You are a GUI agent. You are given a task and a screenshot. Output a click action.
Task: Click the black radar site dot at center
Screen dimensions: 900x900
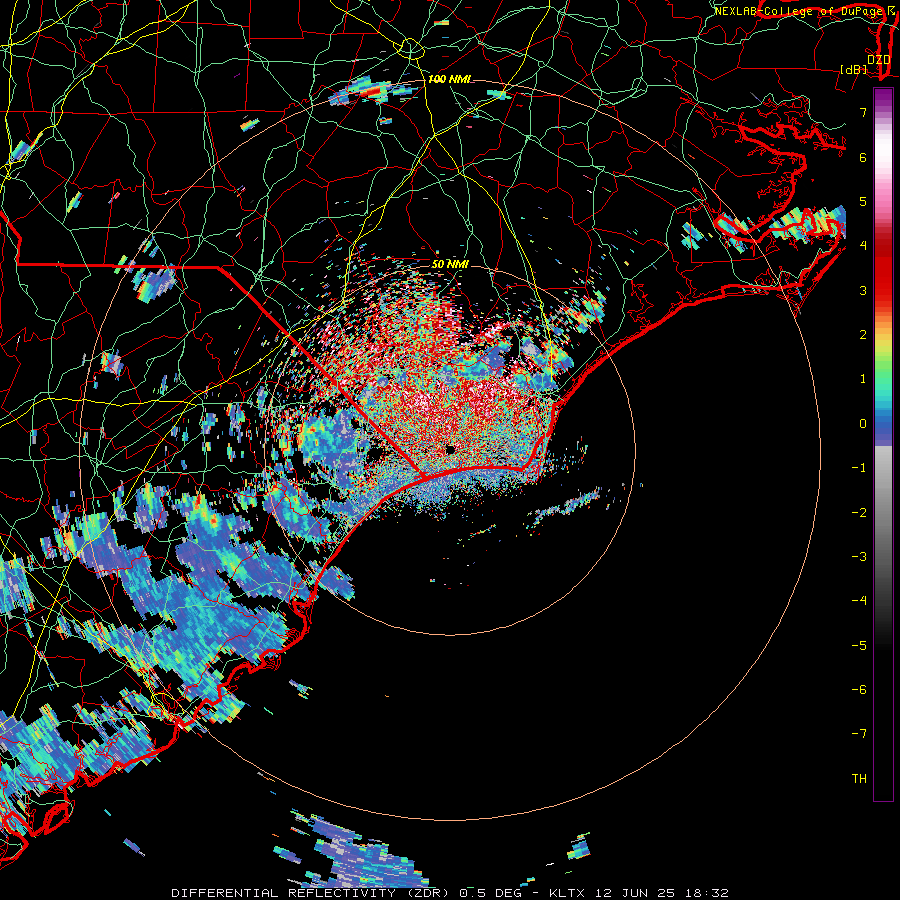click(451, 449)
